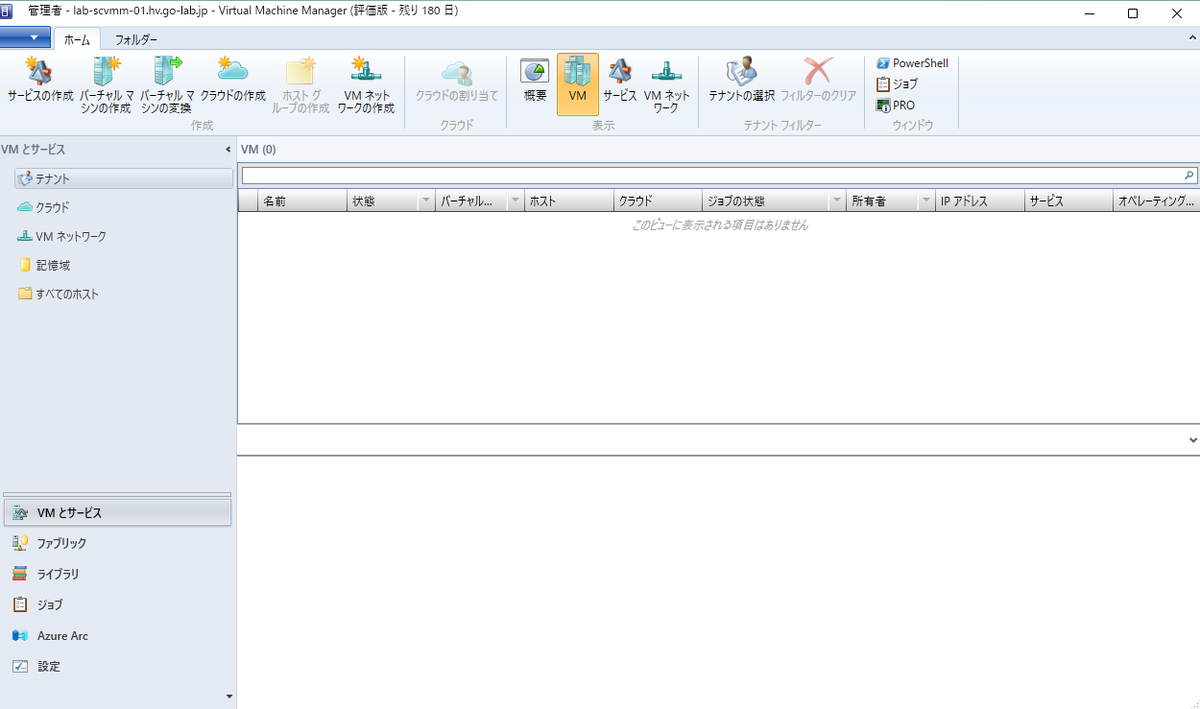
Task: Open the 状態 column filter dropdown
Action: pyautogui.click(x=426, y=201)
